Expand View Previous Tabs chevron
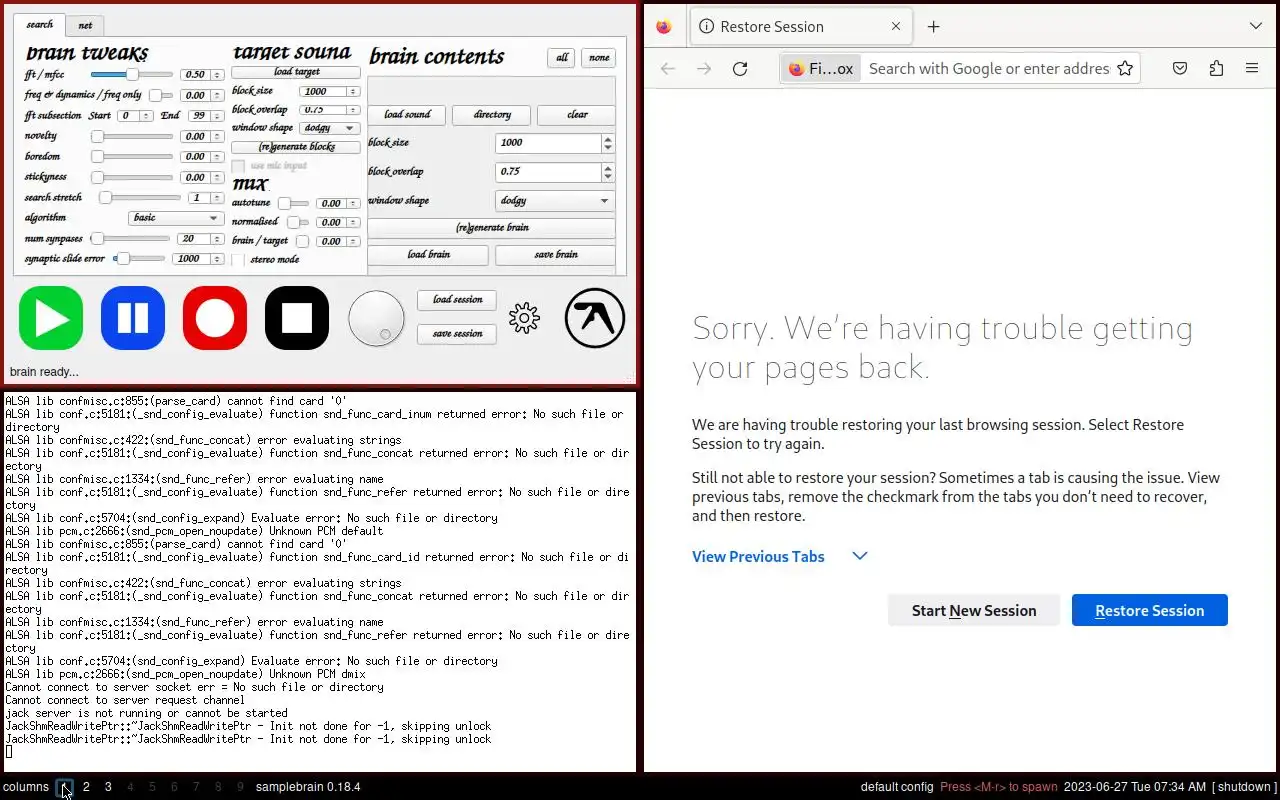Screen dimensions: 1280x800 [859, 556]
